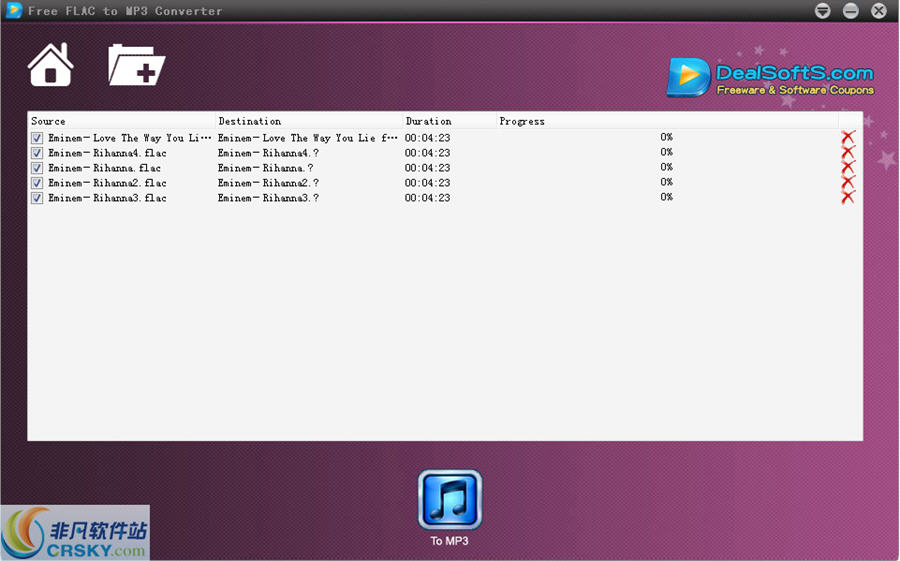Uncheck the Eminem-Rihanna.flac checkbox
Image resolution: width=900 pixels, height=561 pixels.
pyautogui.click(x=37, y=168)
